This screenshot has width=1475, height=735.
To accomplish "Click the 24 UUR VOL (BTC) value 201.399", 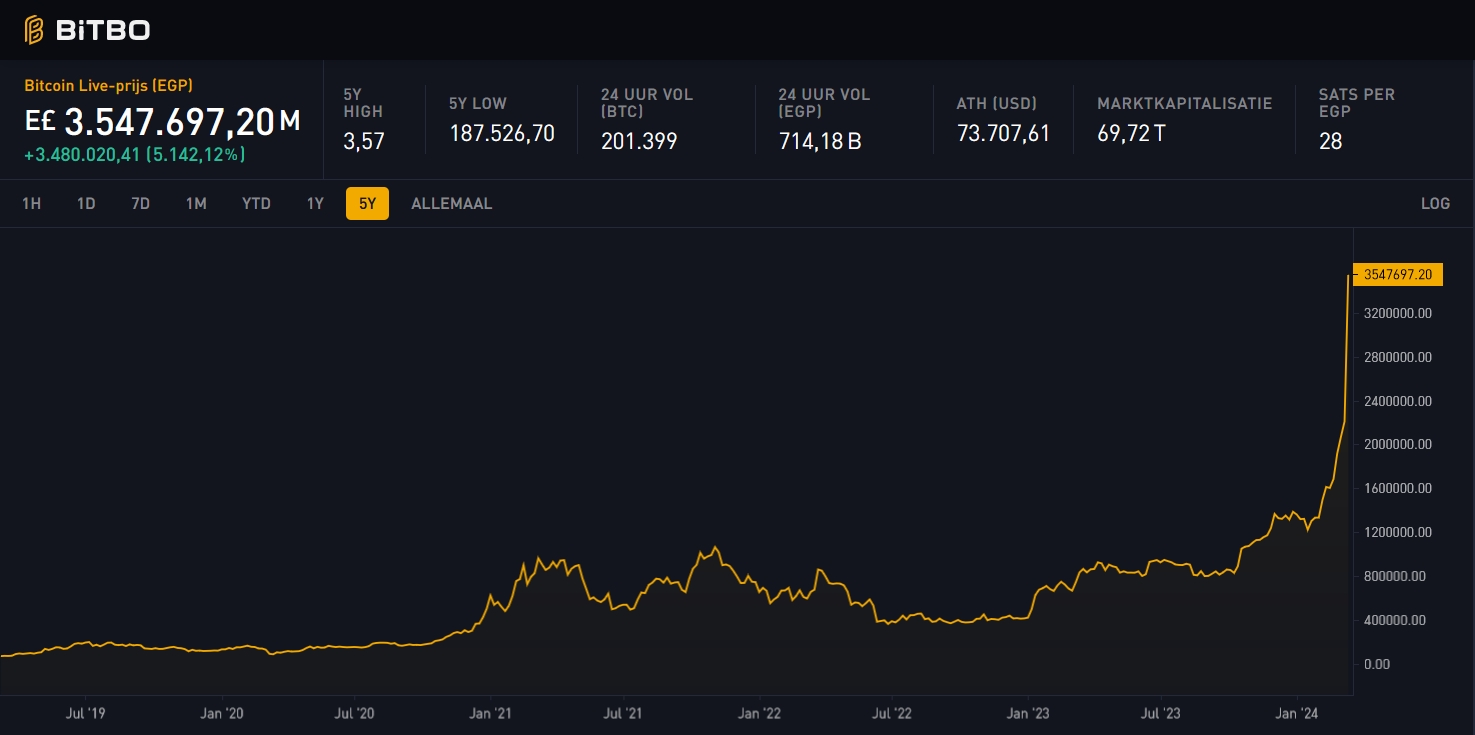I will tap(639, 141).
